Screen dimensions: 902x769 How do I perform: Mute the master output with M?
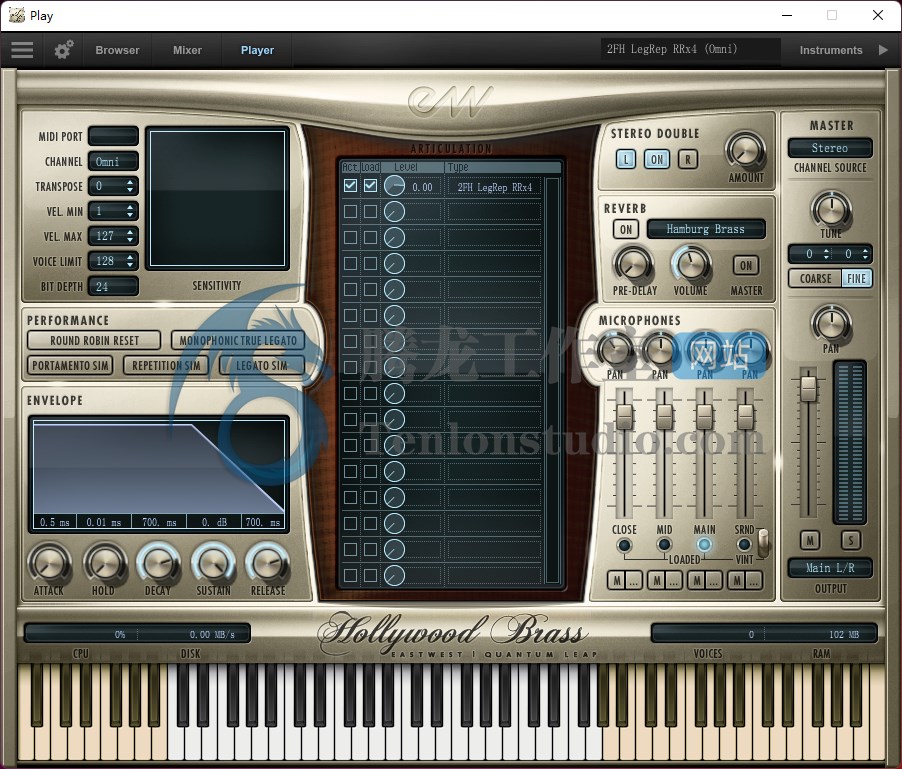(x=810, y=541)
